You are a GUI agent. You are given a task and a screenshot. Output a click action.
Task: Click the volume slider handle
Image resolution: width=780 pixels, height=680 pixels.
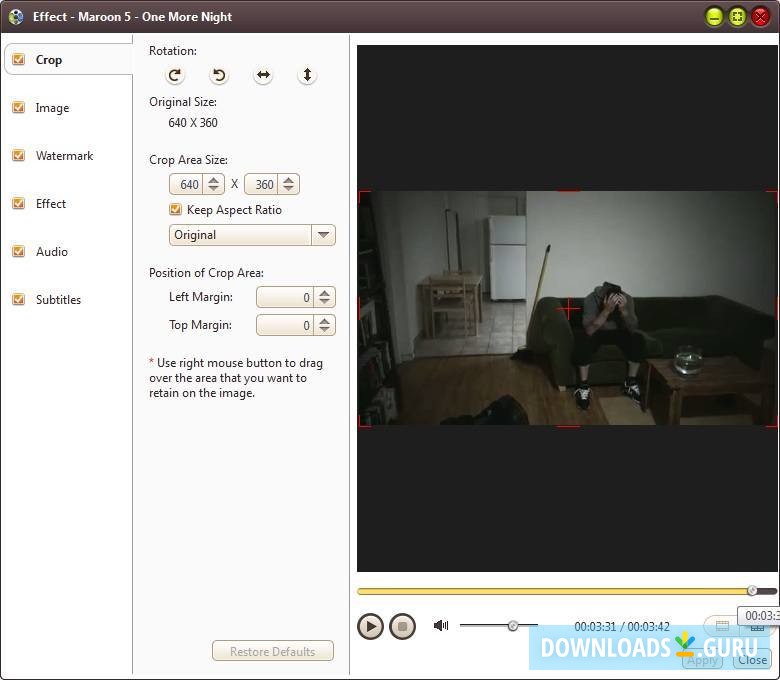[x=512, y=625]
